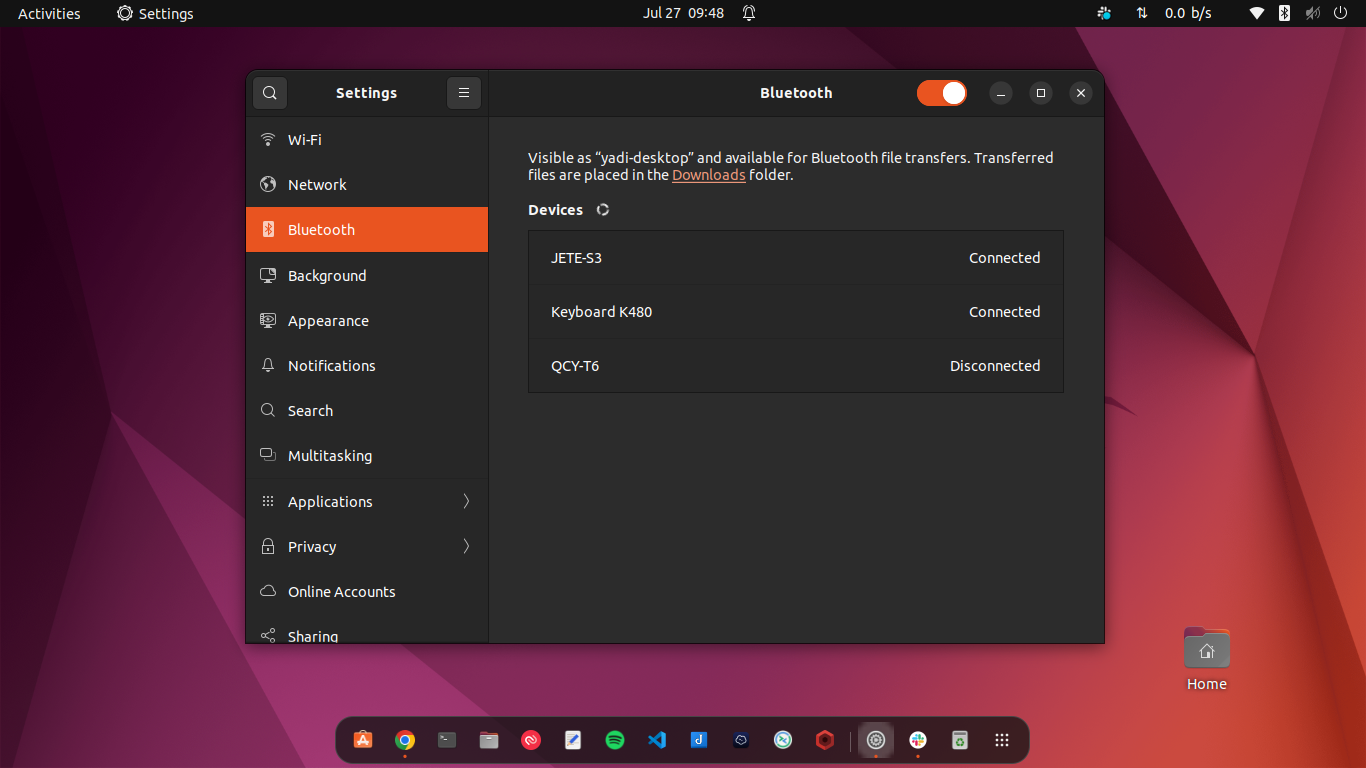Open Terminal from the dock

tap(447, 740)
